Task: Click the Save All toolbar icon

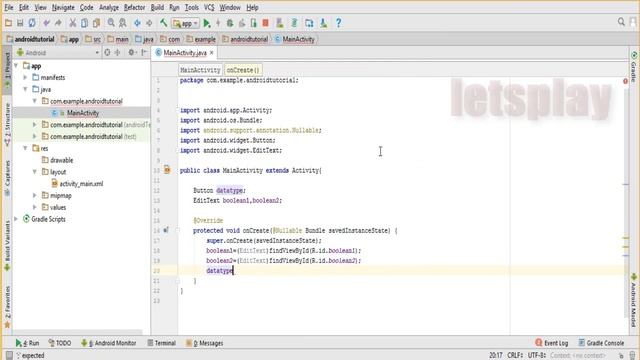Action: click(20, 23)
